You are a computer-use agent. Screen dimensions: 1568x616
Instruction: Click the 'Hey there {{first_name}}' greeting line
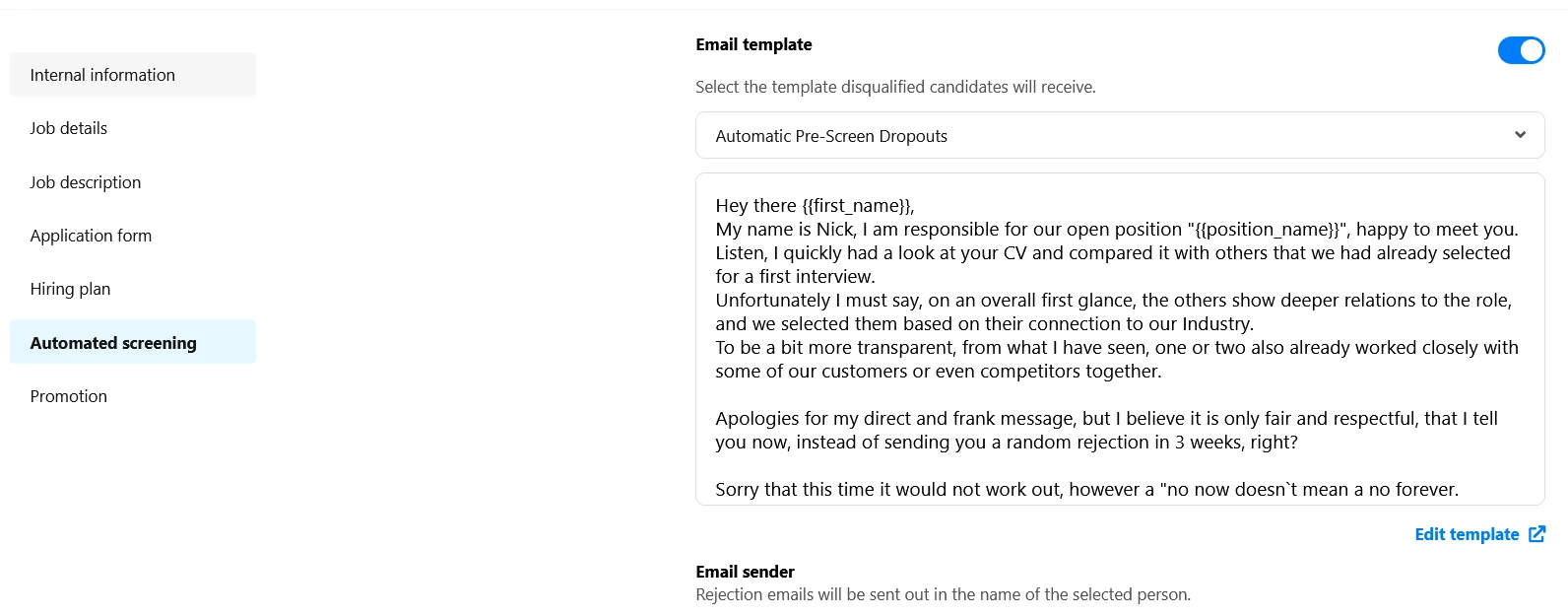(815, 205)
